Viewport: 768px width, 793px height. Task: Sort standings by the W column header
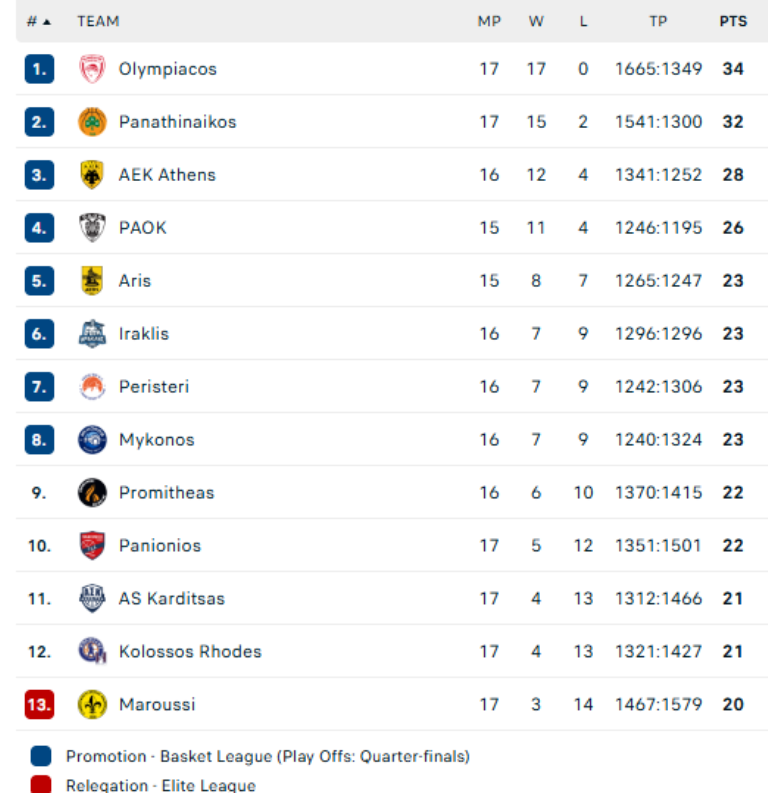tap(536, 21)
